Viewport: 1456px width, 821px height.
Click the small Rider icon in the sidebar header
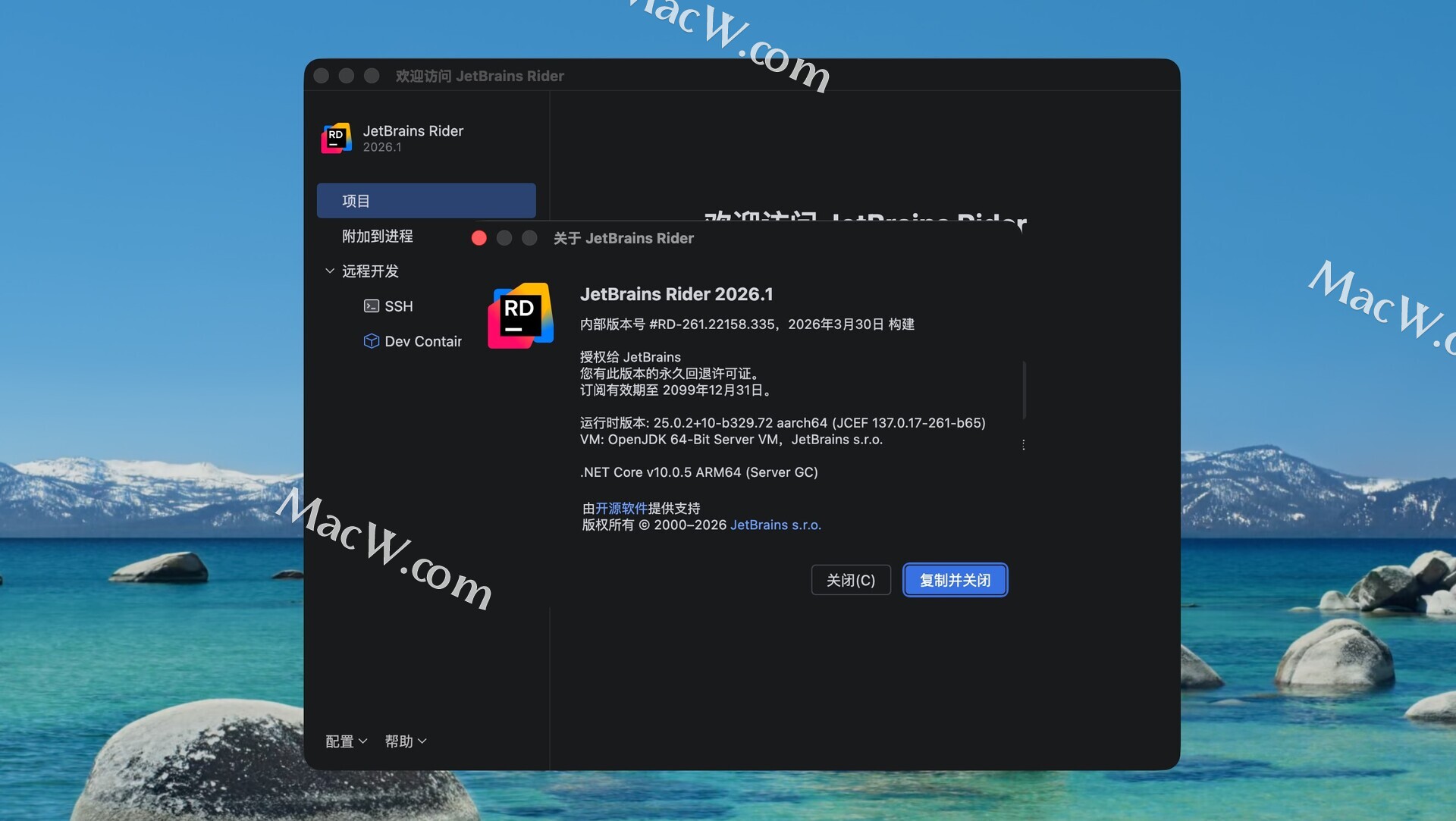tap(336, 138)
